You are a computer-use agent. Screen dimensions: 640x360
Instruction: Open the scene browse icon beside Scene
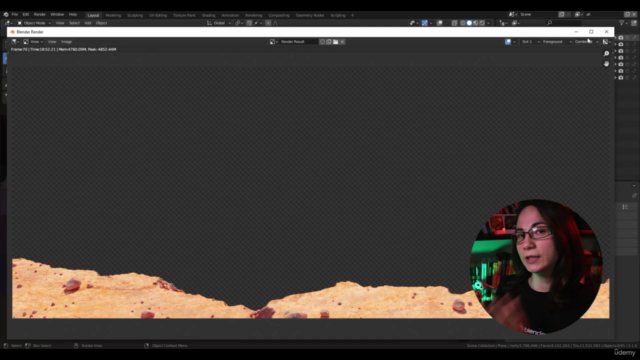coord(513,14)
